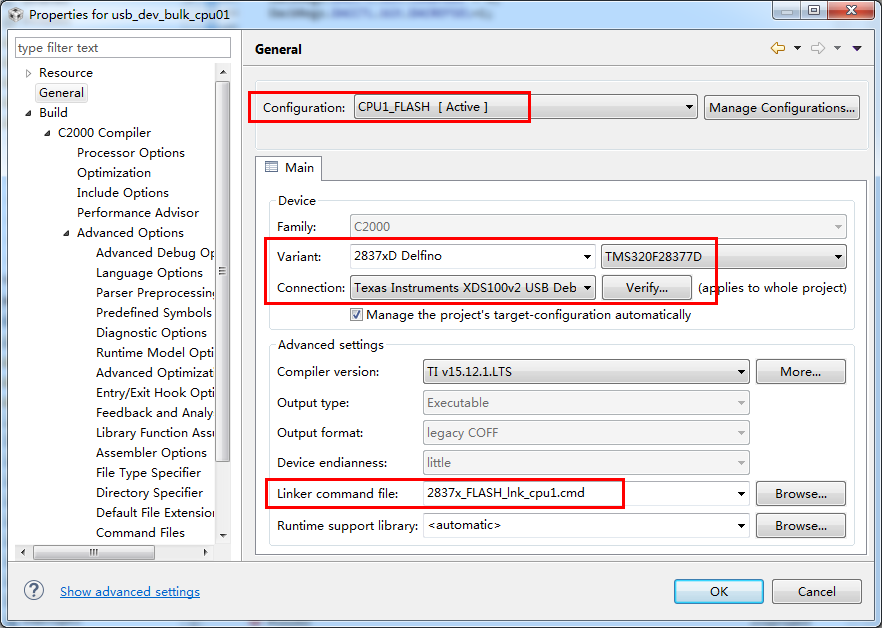Click tree horizontal scrollbar right arrow

tap(205, 552)
